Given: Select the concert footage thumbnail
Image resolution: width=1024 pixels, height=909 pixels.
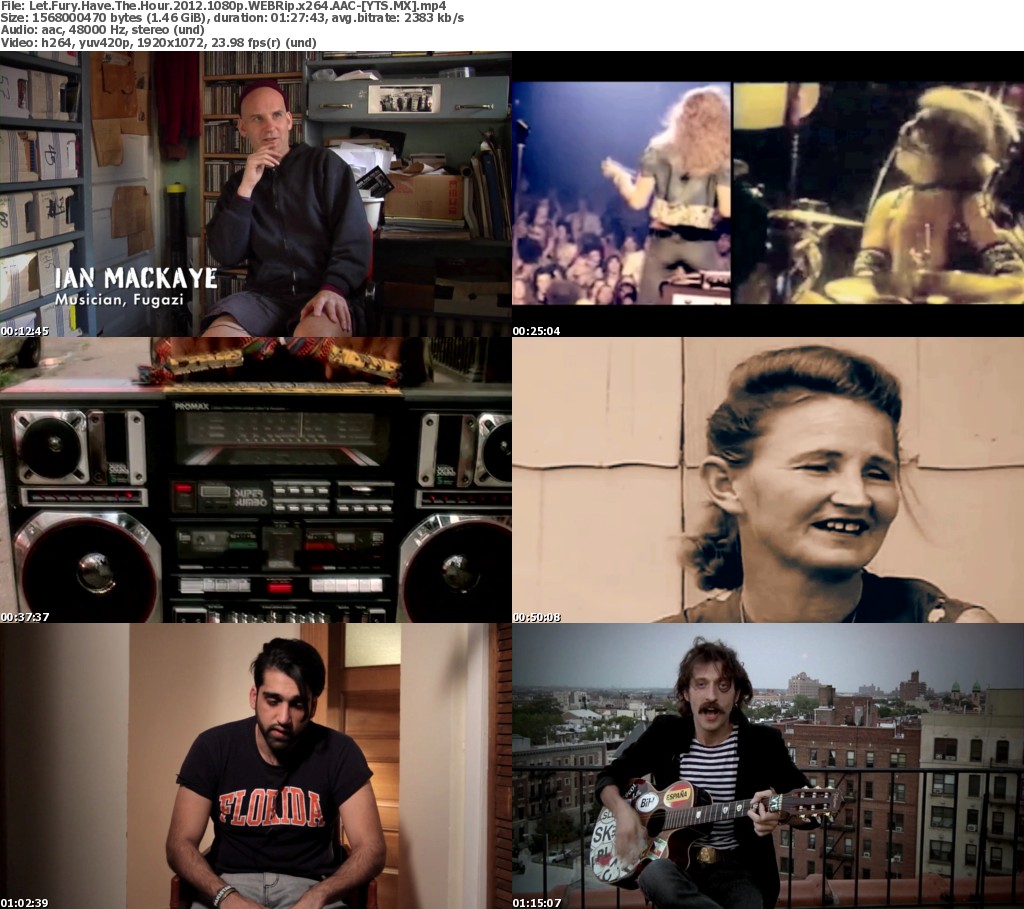Looking at the screenshot, I should coord(768,193).
